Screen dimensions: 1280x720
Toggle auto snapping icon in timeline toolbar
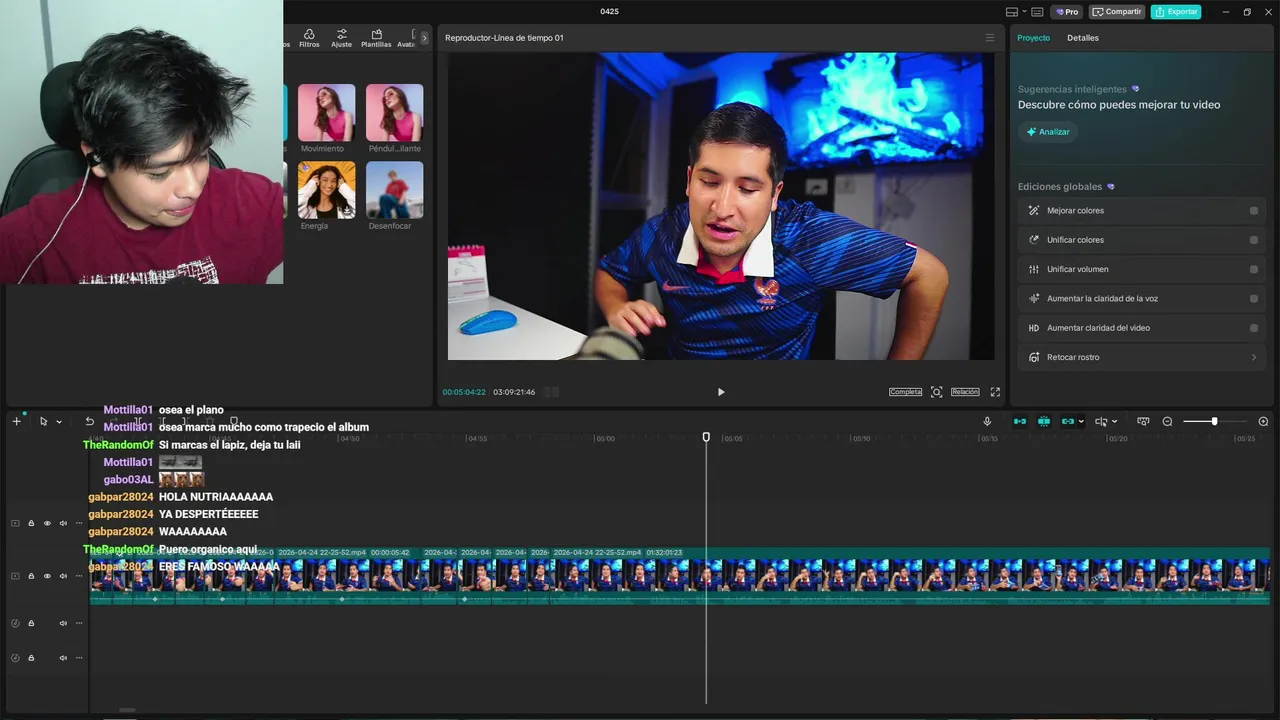[x=1044, y=421]
